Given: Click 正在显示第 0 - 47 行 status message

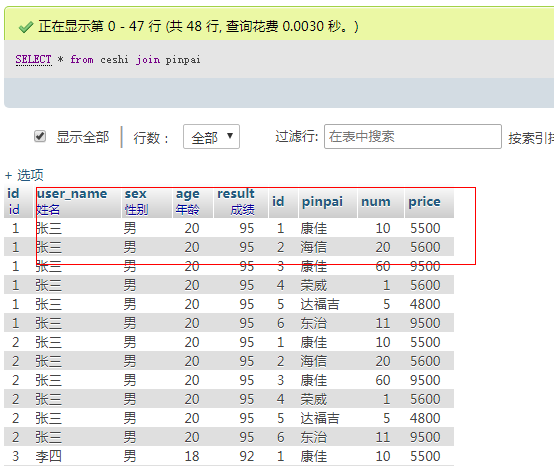Looking at the screenshot, I should coord(198,26).
